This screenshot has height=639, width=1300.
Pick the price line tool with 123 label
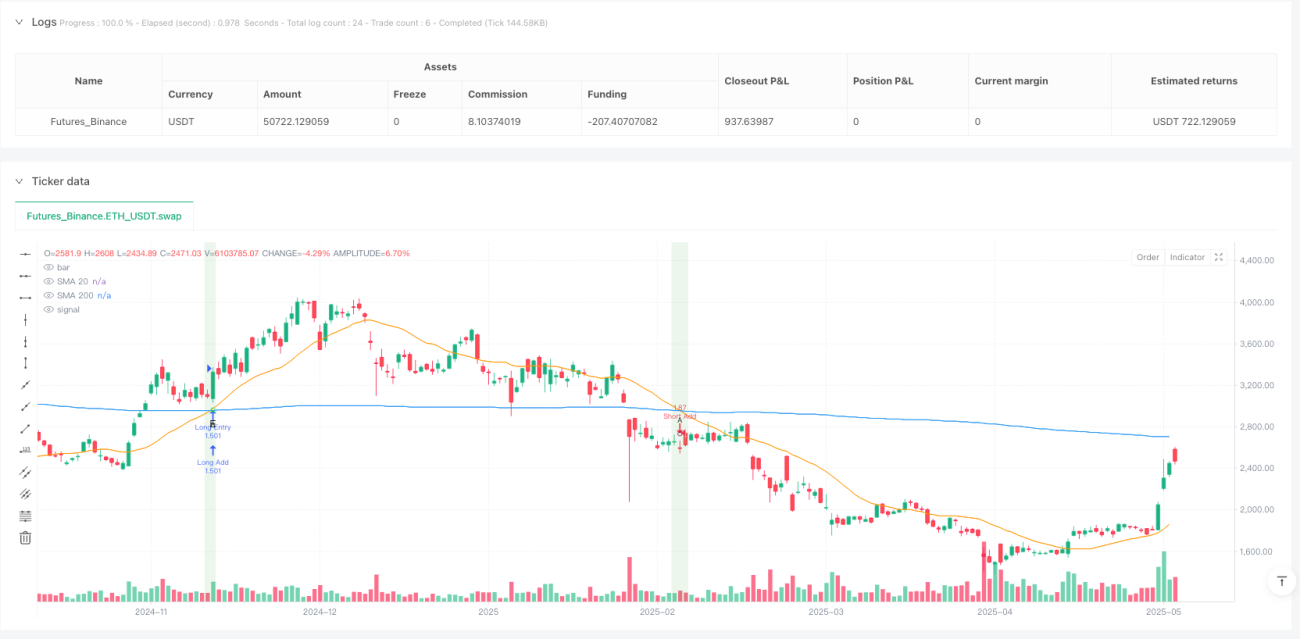(x=25, y=450)
